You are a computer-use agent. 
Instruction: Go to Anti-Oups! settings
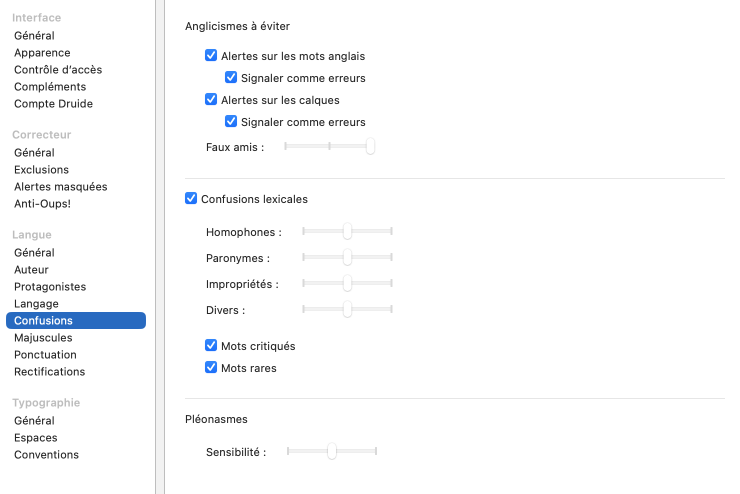42,204
